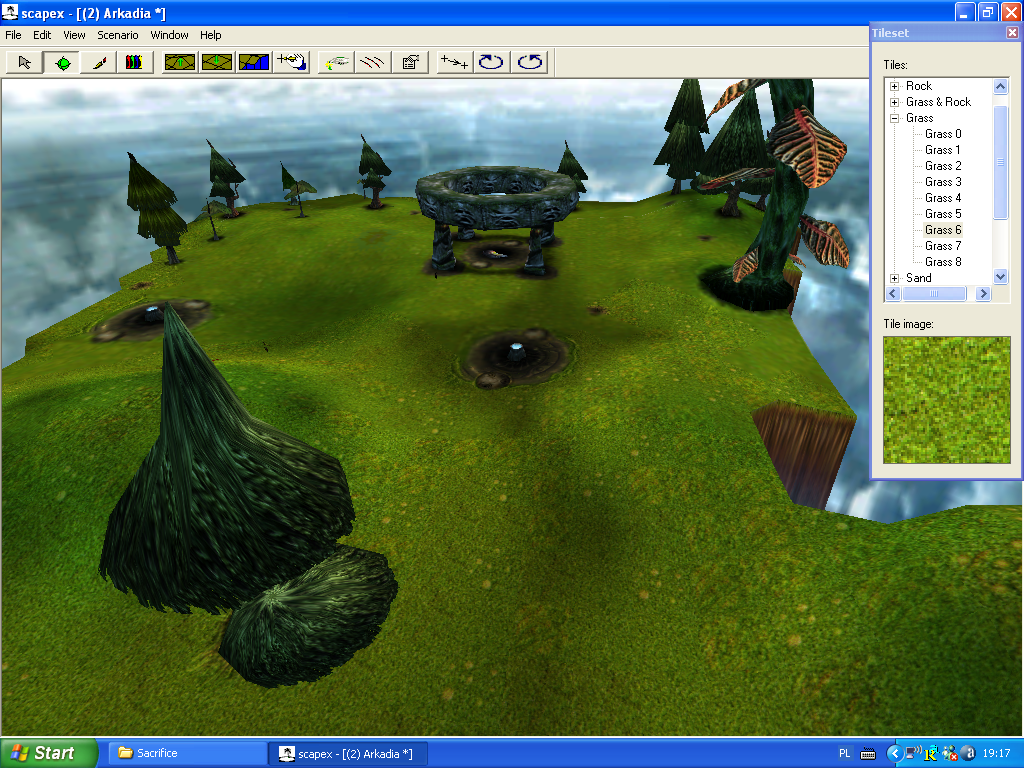
Task: Open the properties sheet icon
Action: pyautogui.click(x=410, y=63)
